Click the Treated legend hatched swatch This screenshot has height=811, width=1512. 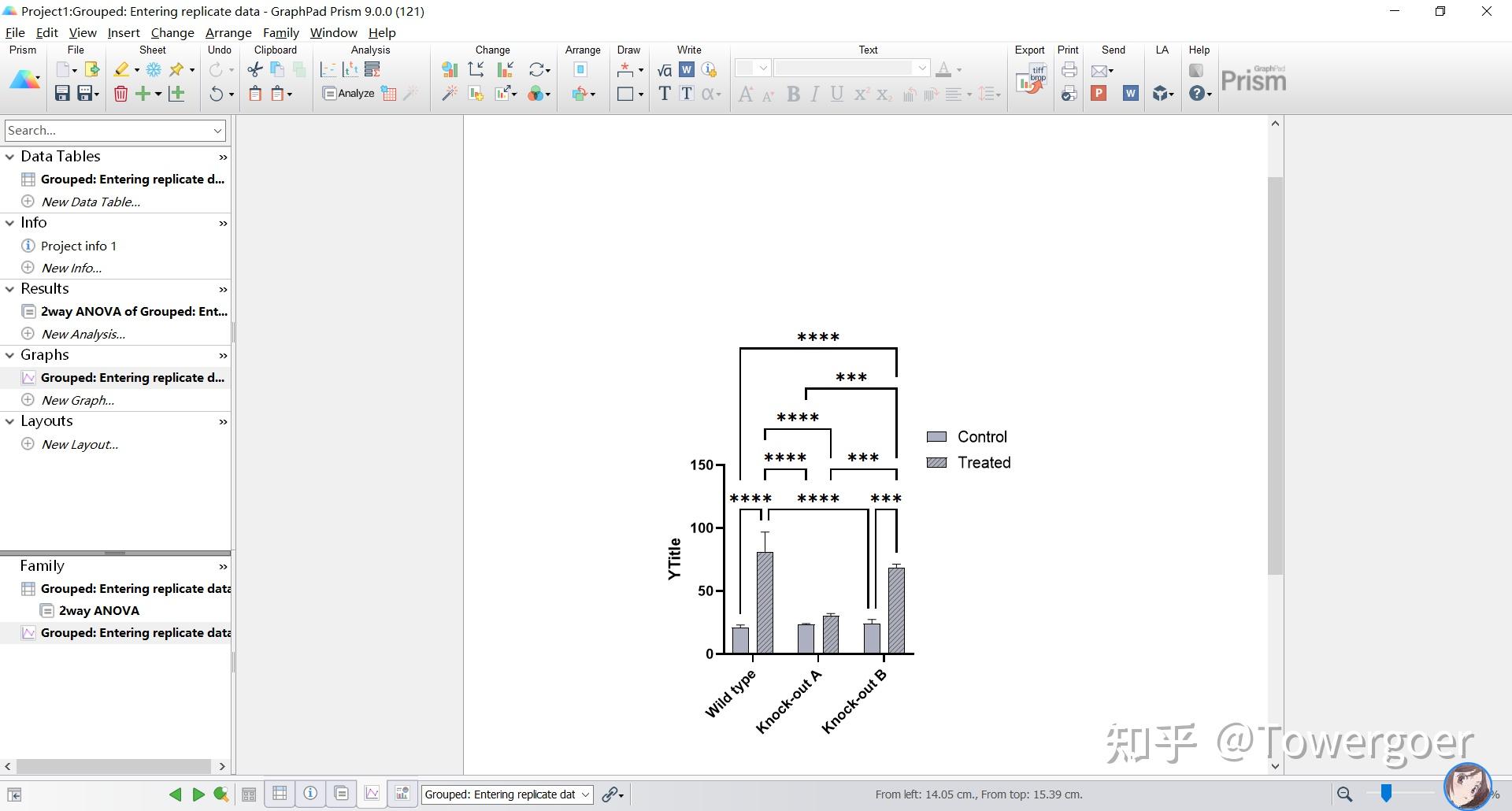(936, 463)
